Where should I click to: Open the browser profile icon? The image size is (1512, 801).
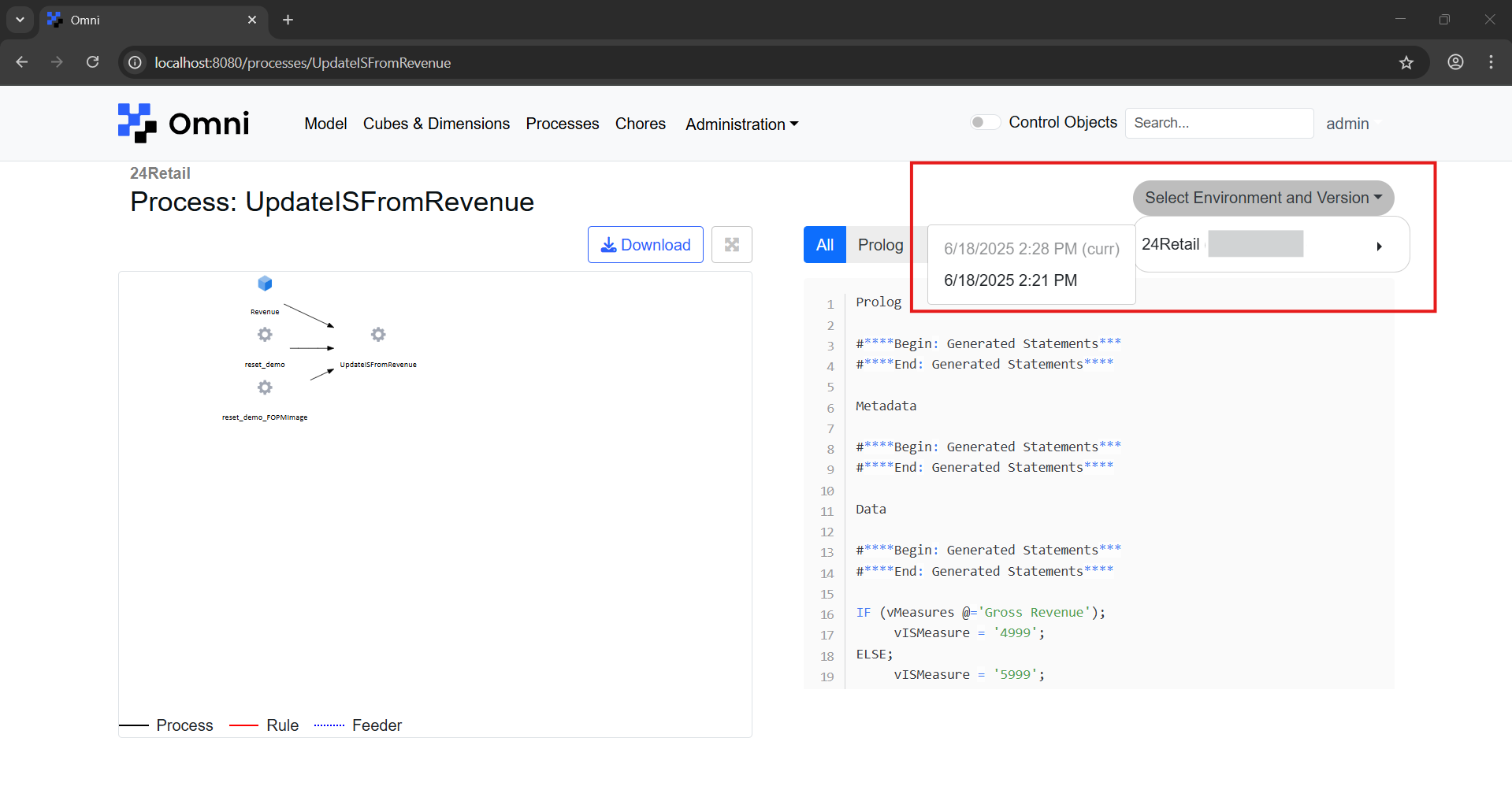(x=1455, y=62)
